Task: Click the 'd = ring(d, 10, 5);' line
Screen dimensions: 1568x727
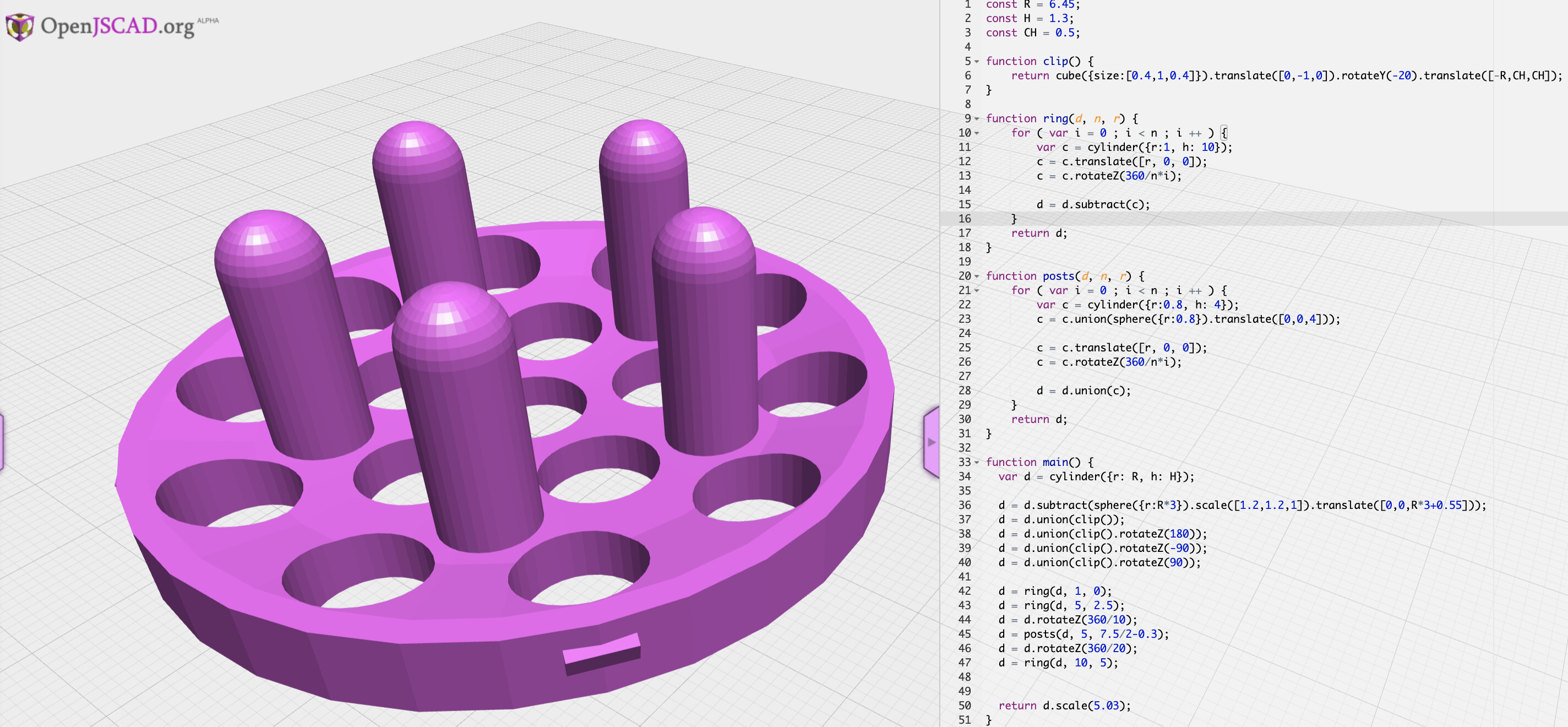Action: 1058,663
